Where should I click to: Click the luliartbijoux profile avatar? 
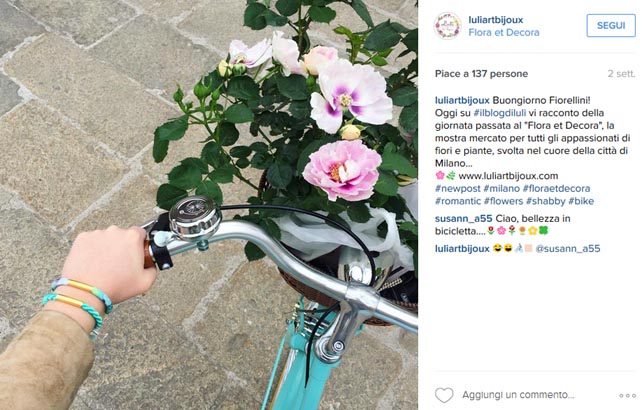tap(448, 25)
